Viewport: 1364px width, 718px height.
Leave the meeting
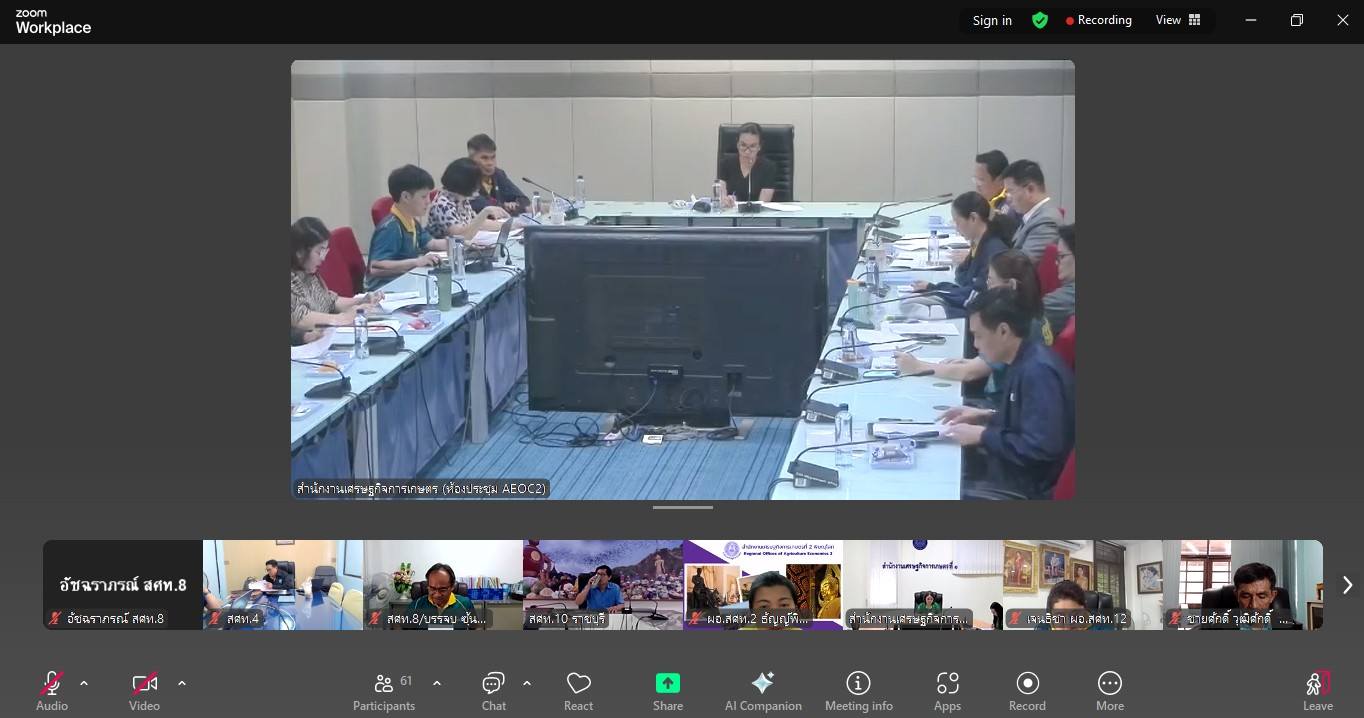[1317, 691]
